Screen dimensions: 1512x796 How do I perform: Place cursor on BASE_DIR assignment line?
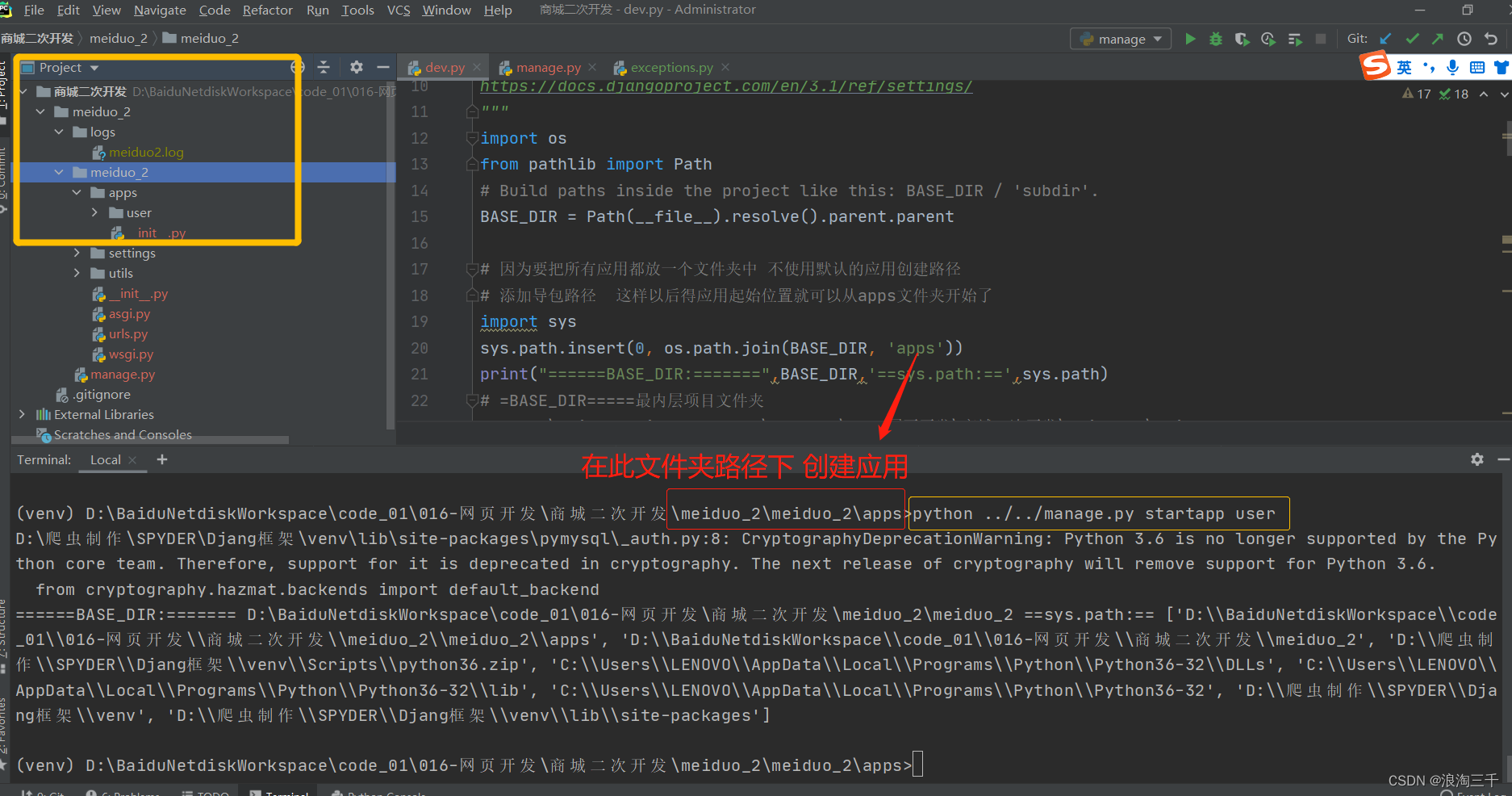coord(716,216)
